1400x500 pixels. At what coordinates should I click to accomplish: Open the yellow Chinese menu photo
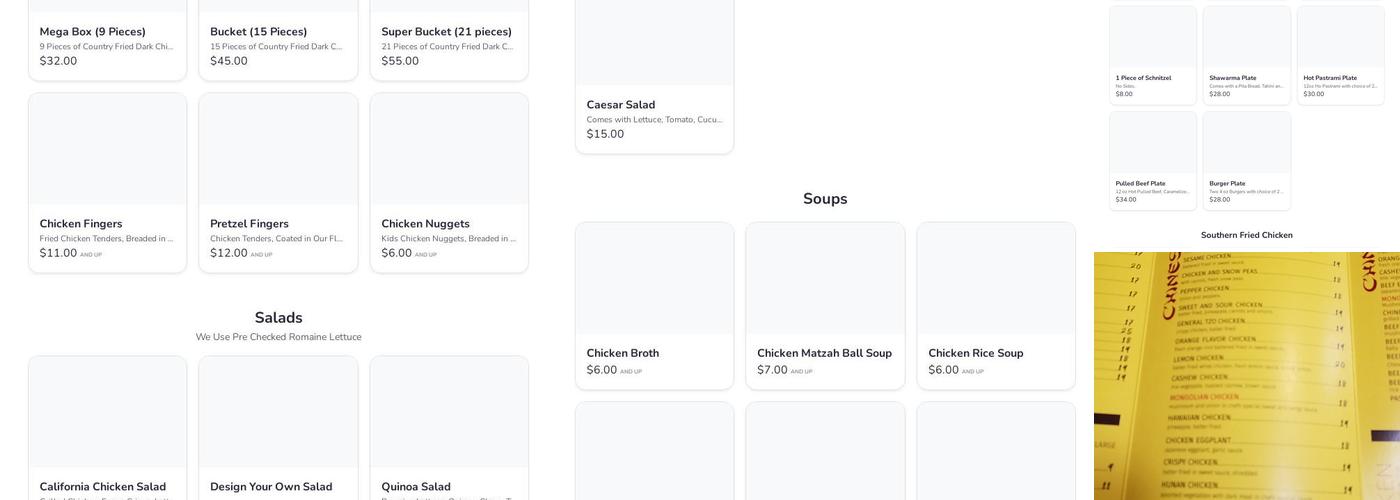pyautogui.click(x=1246, y=376)
